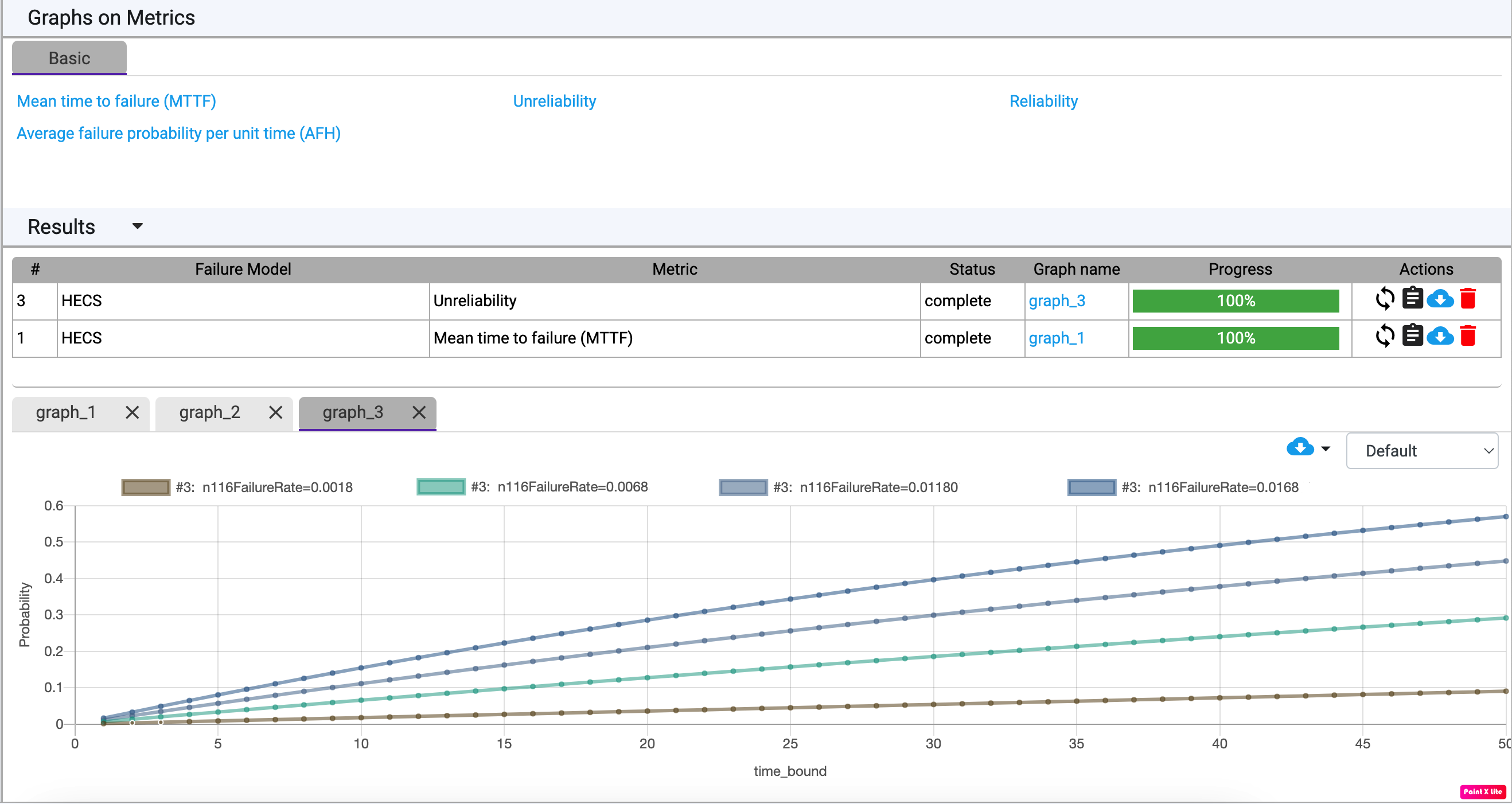Click the last data point of the green curve
Image resolution: width=1512 pixels, height=804 pixels.
click(x=1506, y=619)
